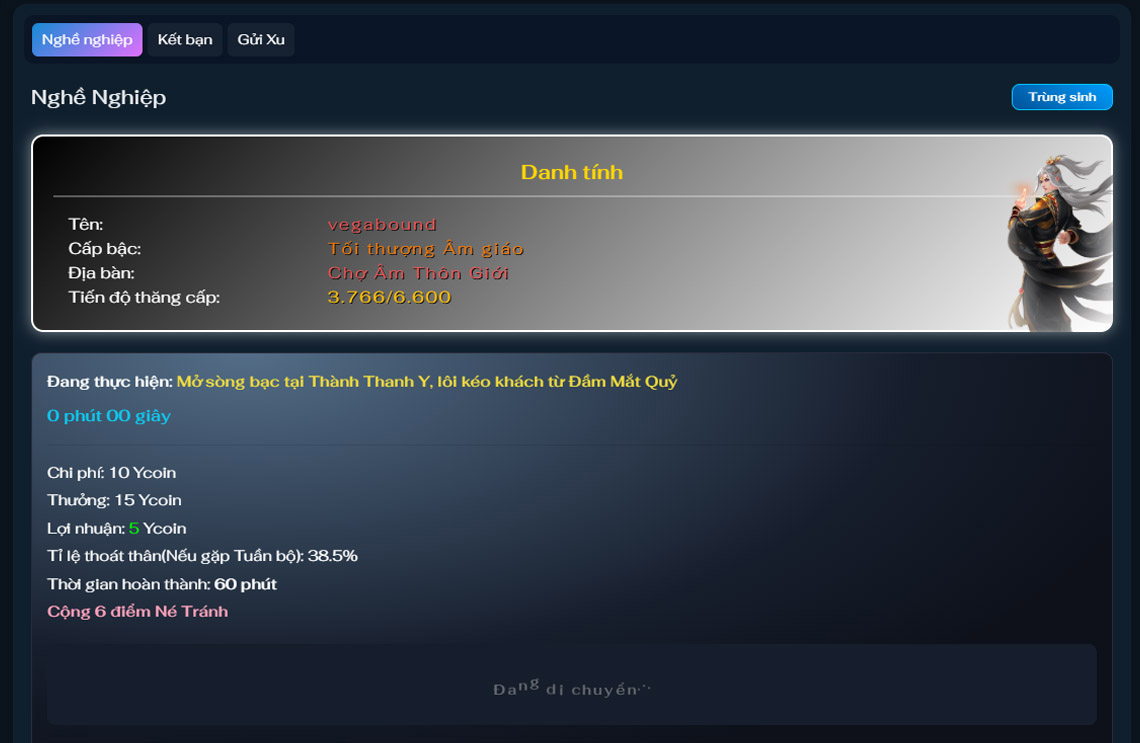Click the Nghề Nghiệp page heading
The image size is (1140, 743).
click(99, 97)
